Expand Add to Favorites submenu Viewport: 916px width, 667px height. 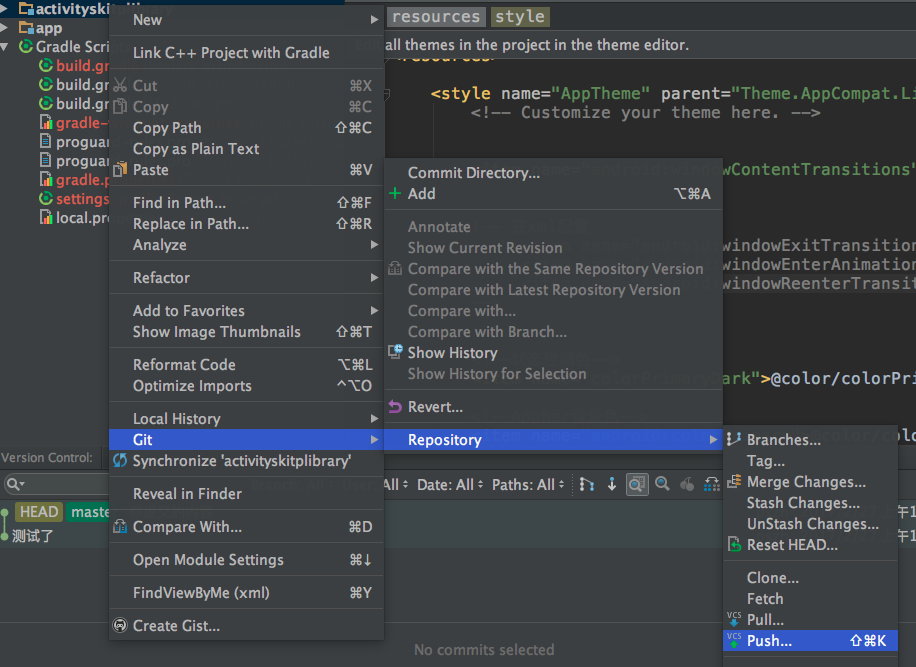[x=247, y=311]
